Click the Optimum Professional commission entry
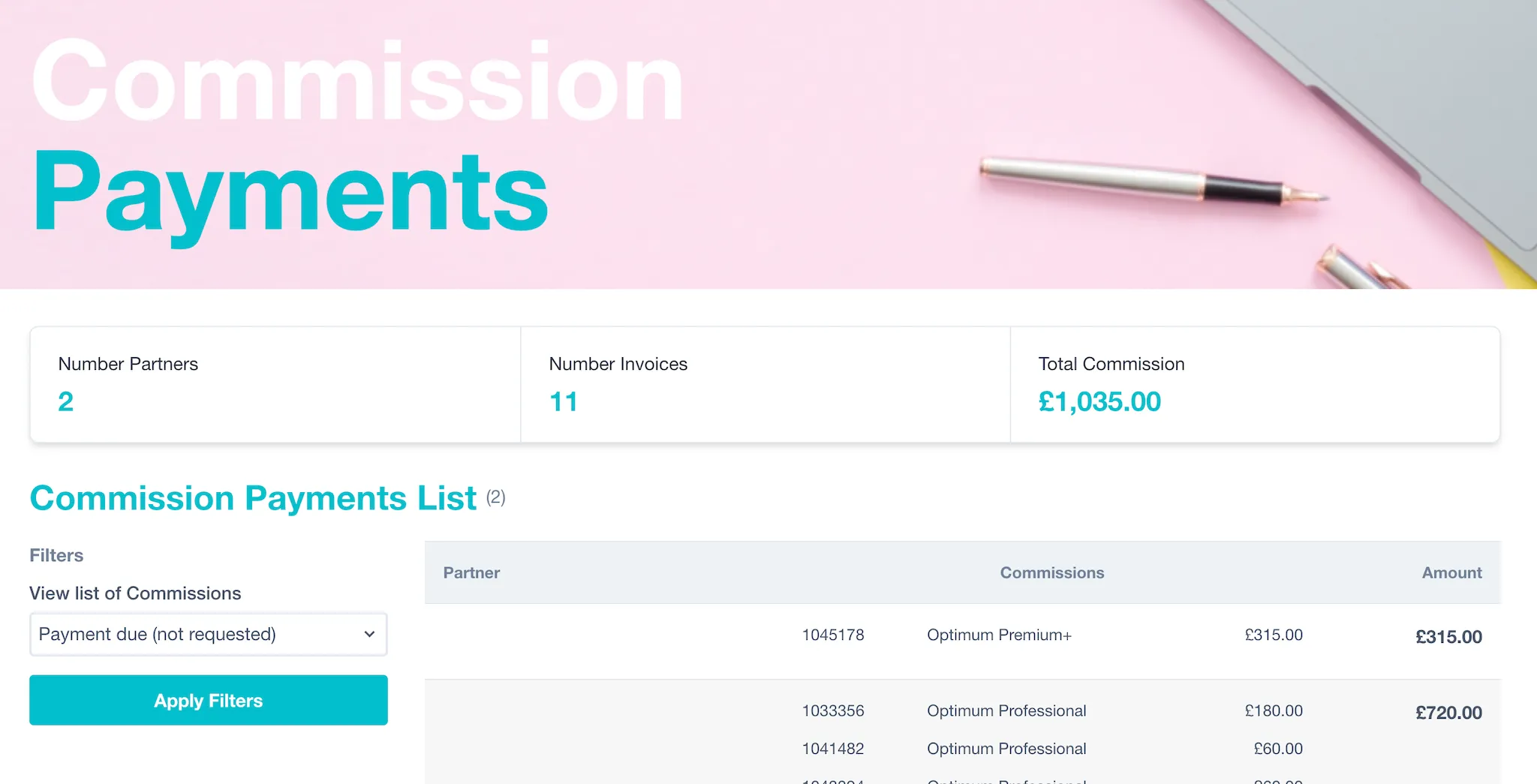 1006,710
